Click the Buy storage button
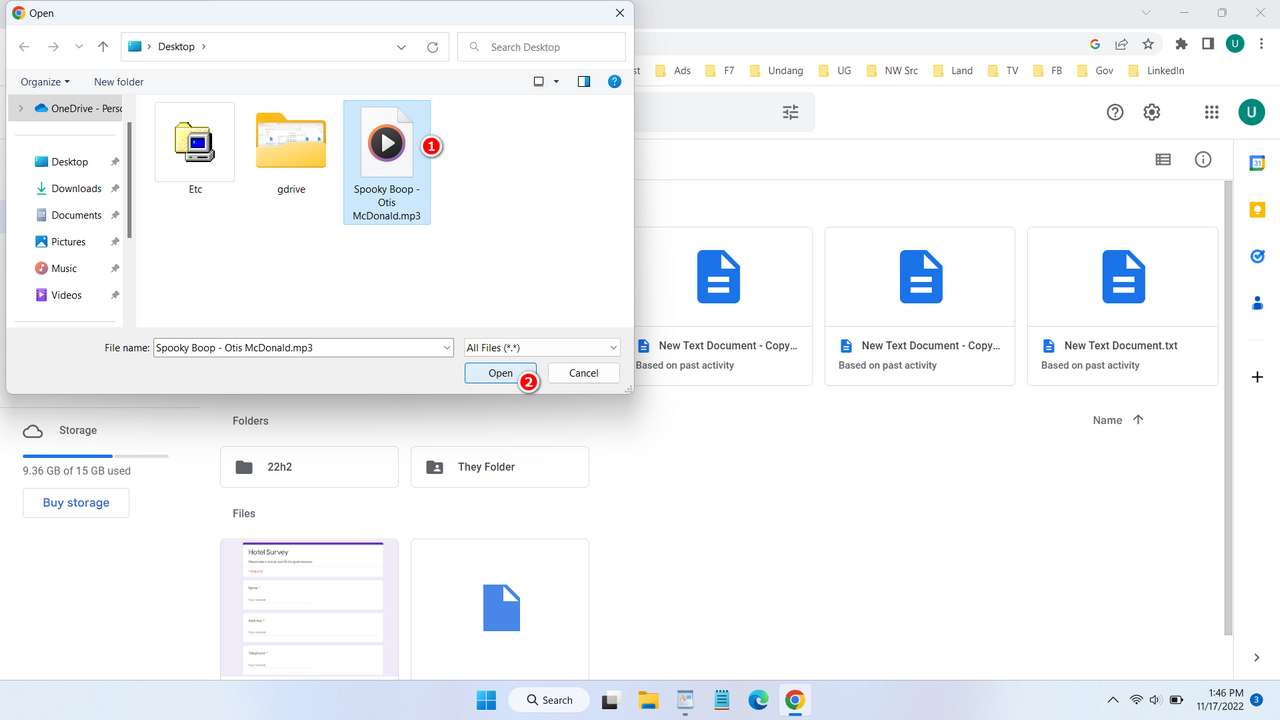 tap(75, 502)
